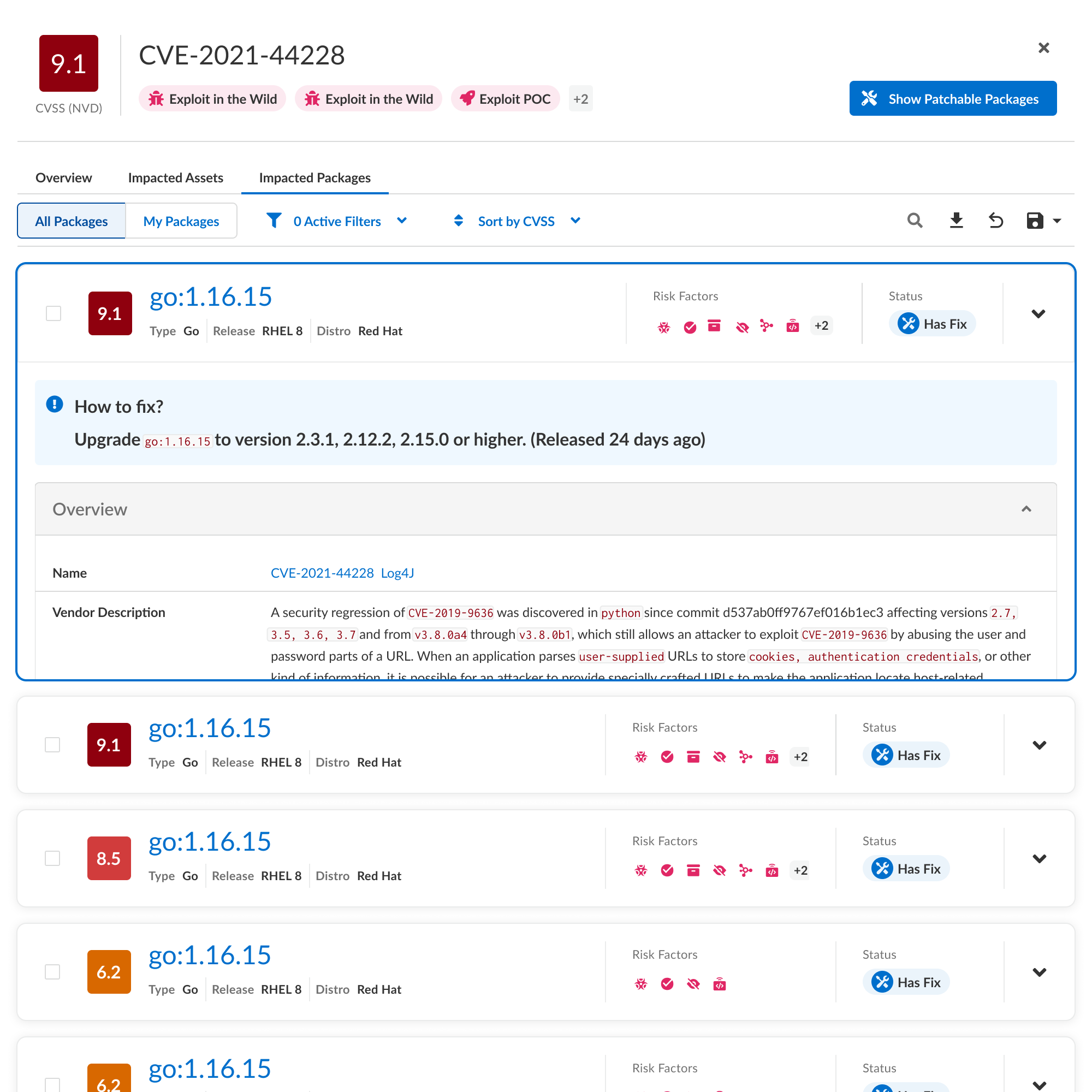The image size is (1092, 1092).
Task: Click the archive box risk icon in collapsed 9.1 card
Action: (x=693, y=757)
